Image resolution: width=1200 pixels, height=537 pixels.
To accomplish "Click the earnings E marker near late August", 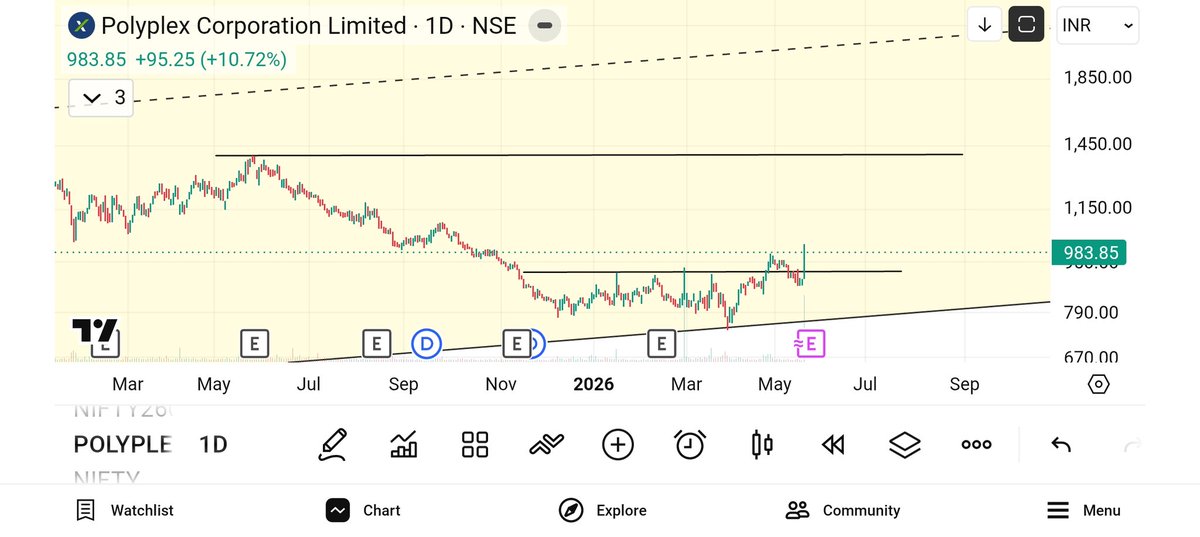I will pos(375,344).
